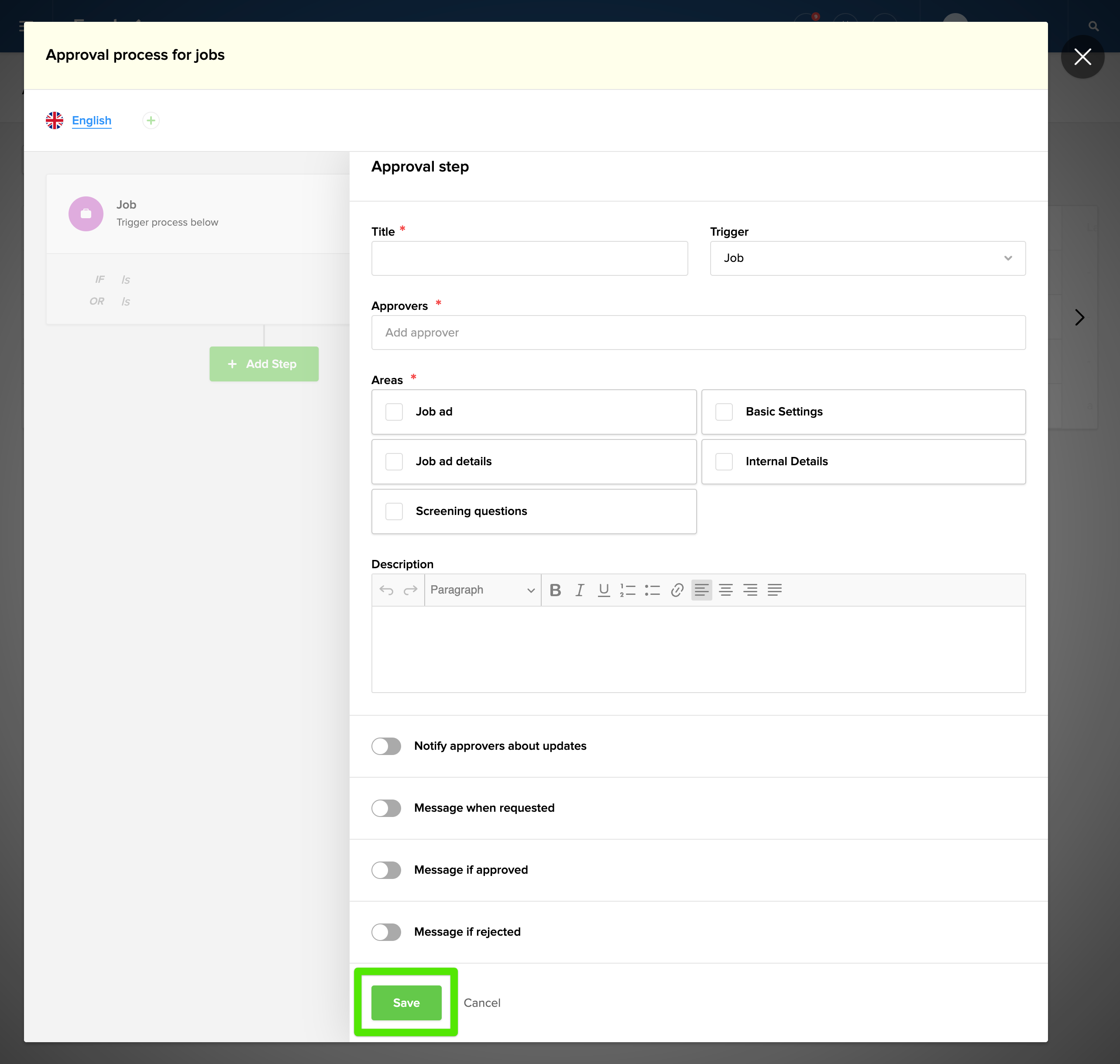Center align the description text
Screen dimensions: 1120x1064
pyautogui.click(x=725, y=590)
